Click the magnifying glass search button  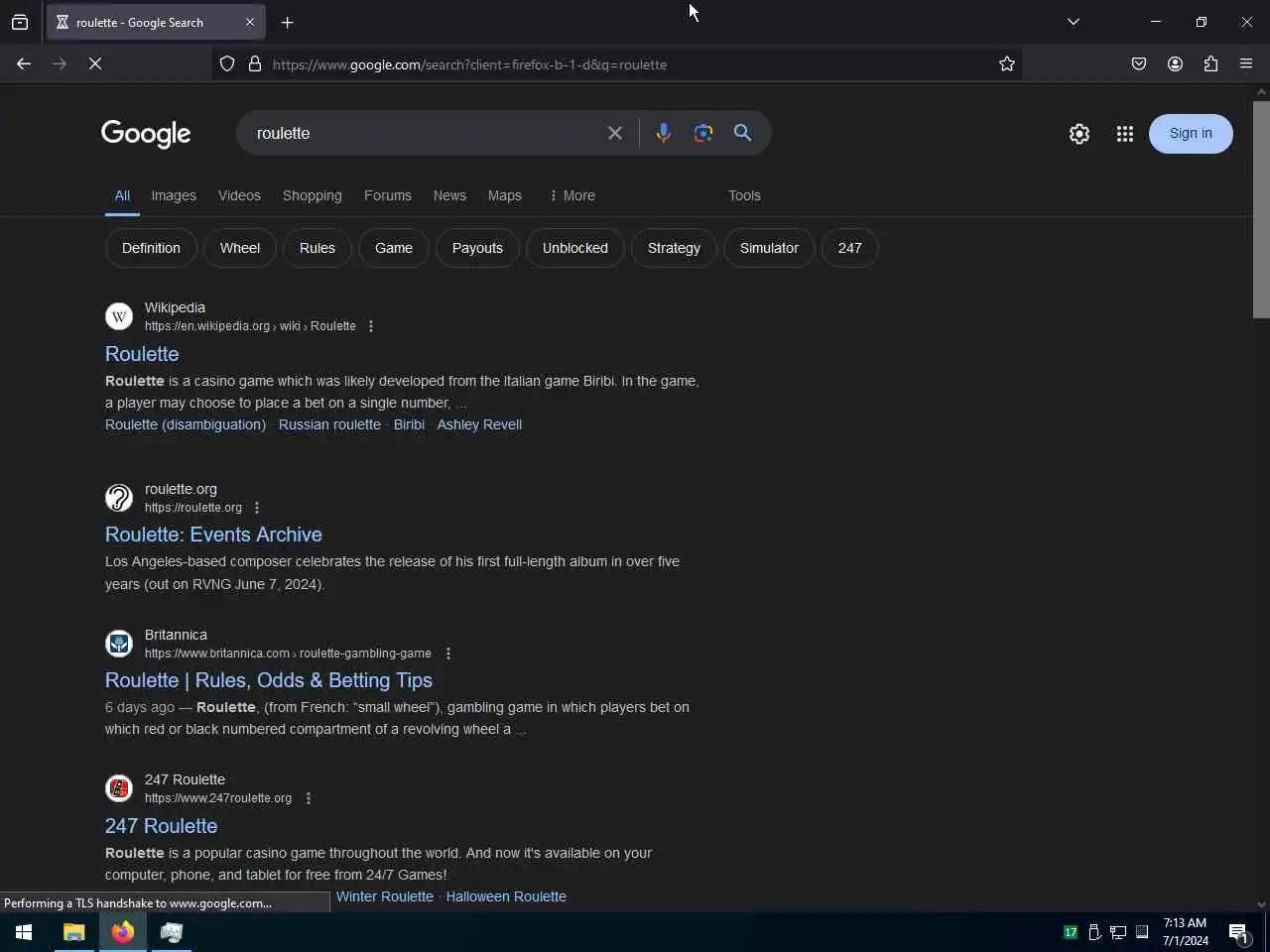coord(742,133)
